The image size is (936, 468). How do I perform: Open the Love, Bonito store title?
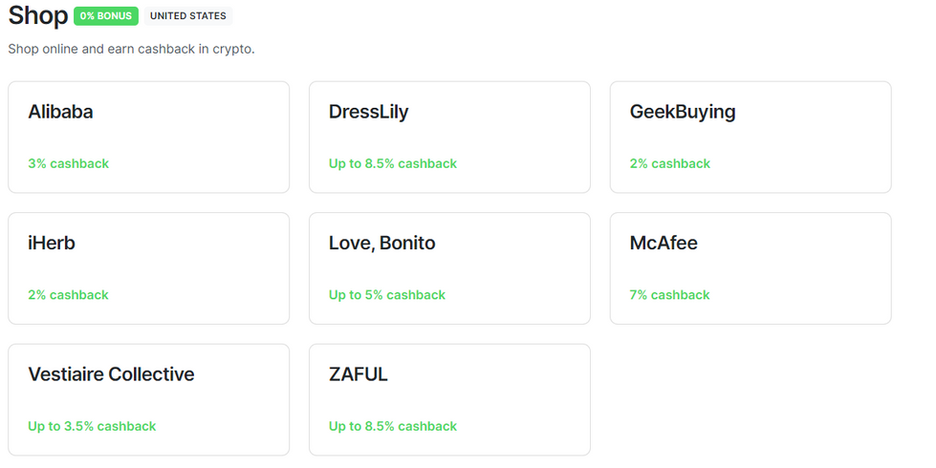[382, 243]
